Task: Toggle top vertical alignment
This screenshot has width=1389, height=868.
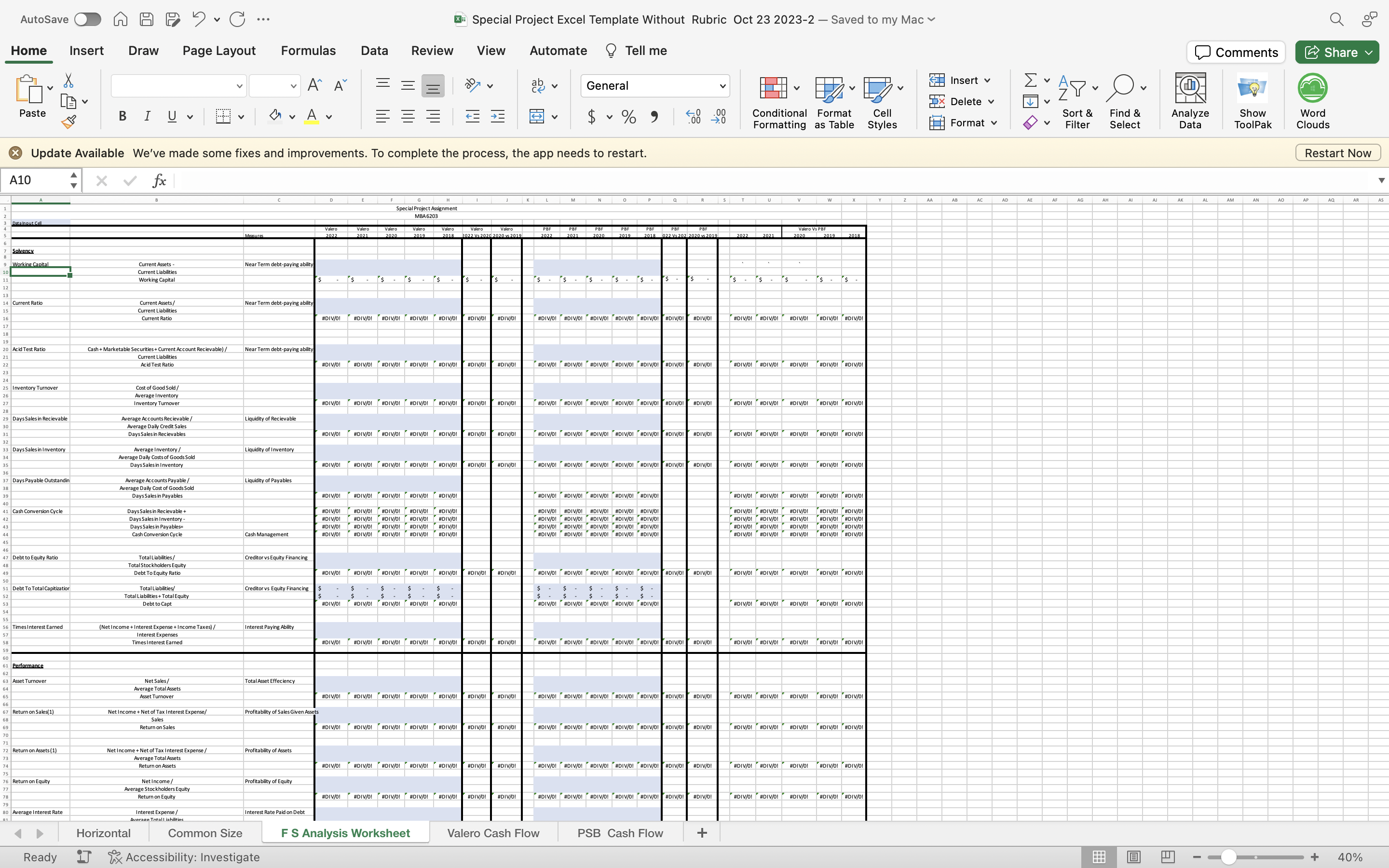Action: (383, 85)
